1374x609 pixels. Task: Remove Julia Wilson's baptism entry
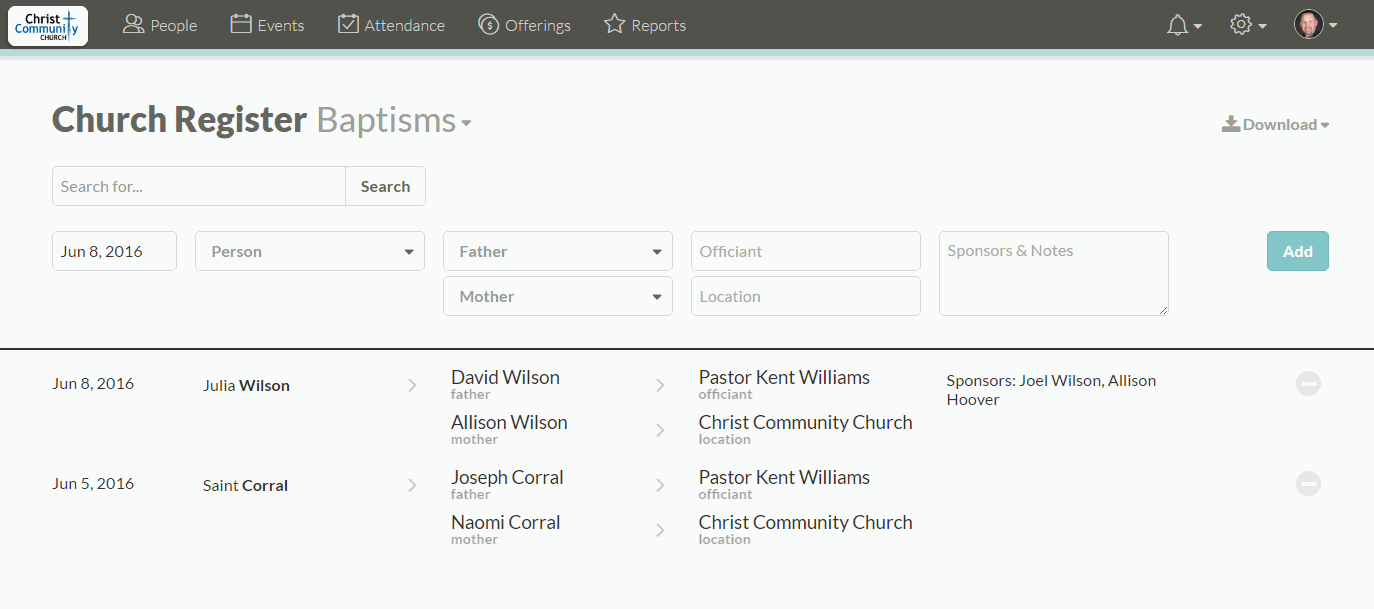click(1308, 383)
